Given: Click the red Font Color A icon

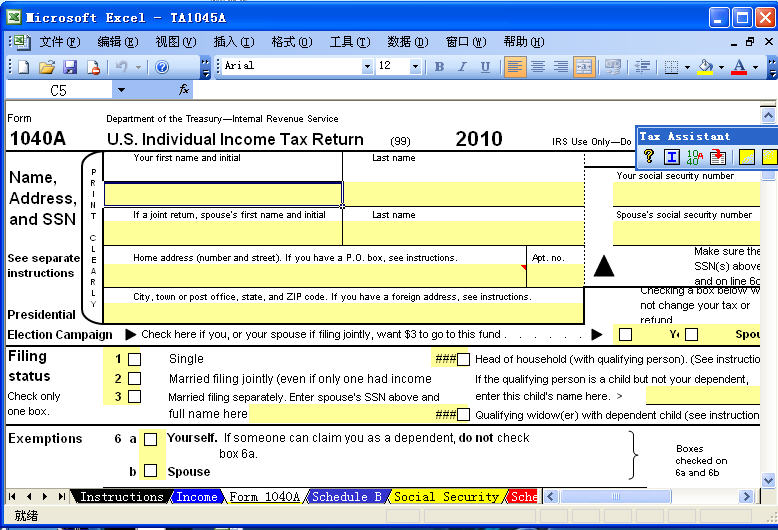Looking at the screenshot, I should [739, 66].
